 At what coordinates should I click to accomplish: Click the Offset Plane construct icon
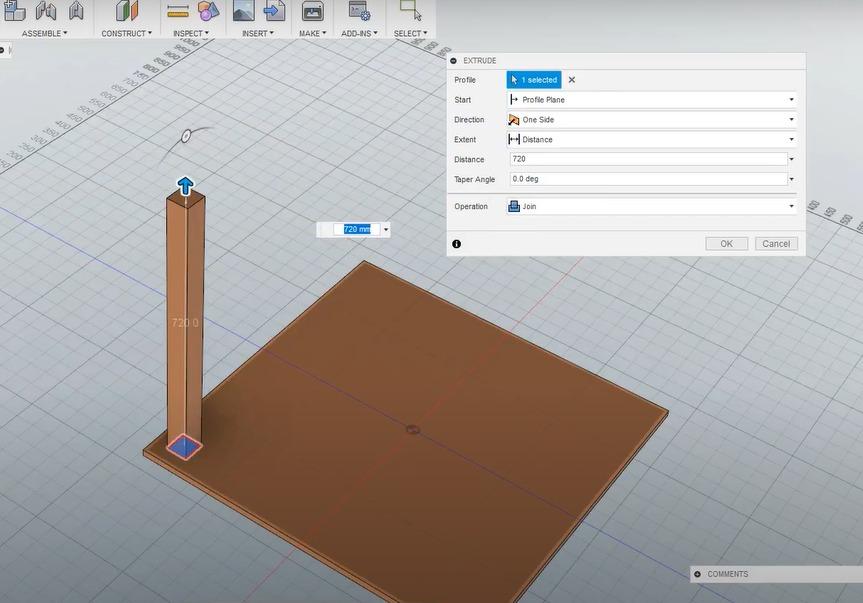coord(127,10)
